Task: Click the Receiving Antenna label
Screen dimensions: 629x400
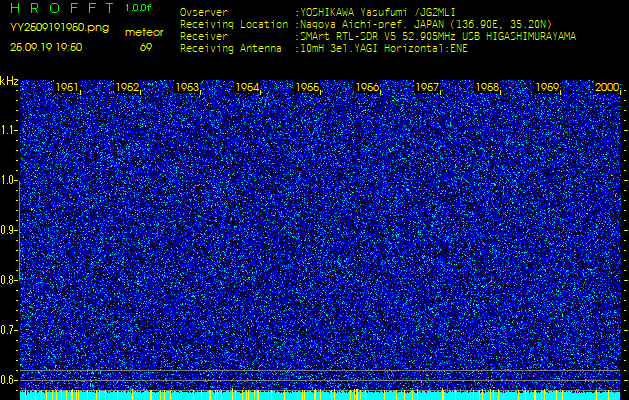Action: [231, 49]
